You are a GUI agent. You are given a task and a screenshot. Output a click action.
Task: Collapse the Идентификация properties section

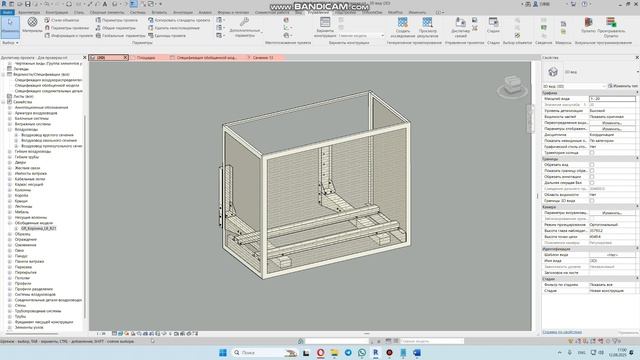click(x=637, y=249)
